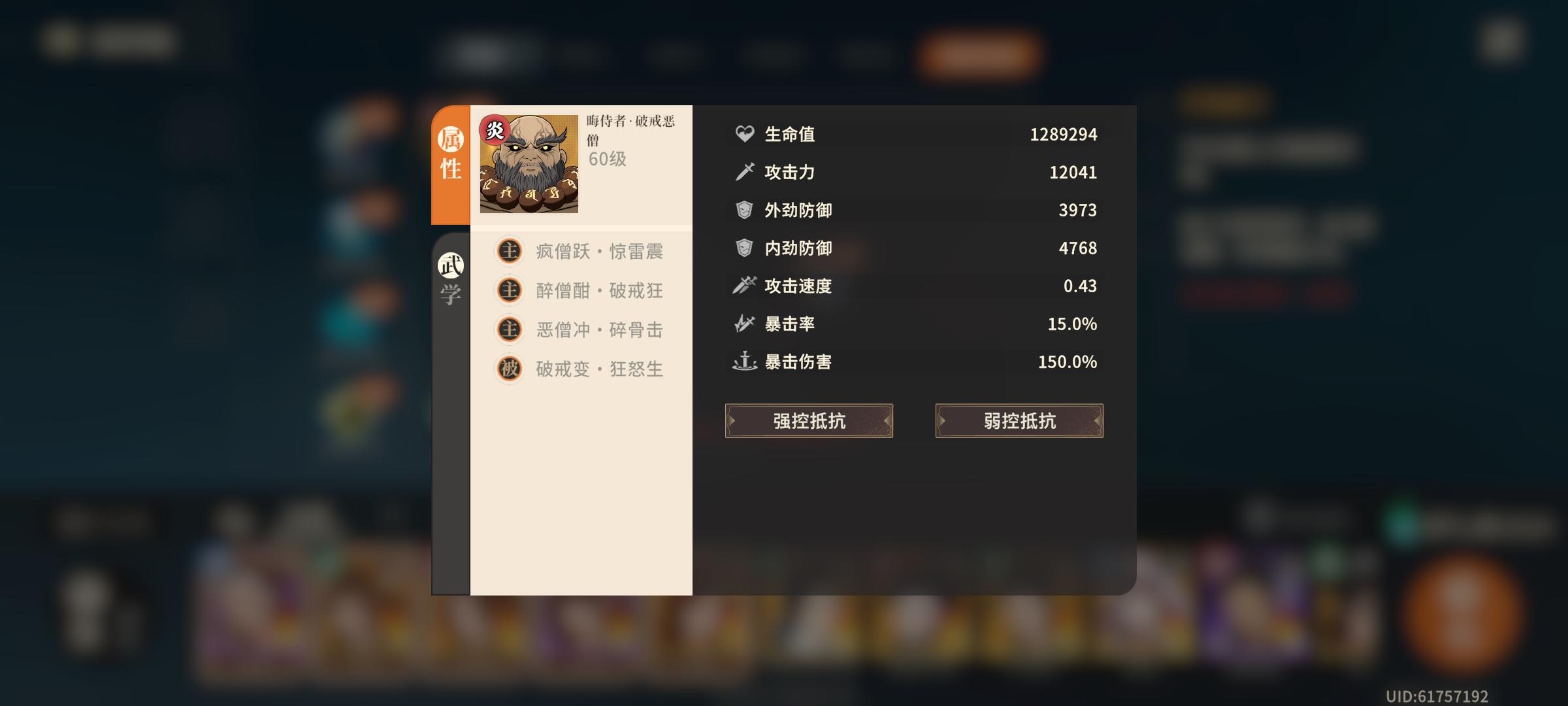Image resolution: width=1568 pixels, height=706 pixels.
Task: Click the 生命值 value 1289294
Action: [1064, 134]
